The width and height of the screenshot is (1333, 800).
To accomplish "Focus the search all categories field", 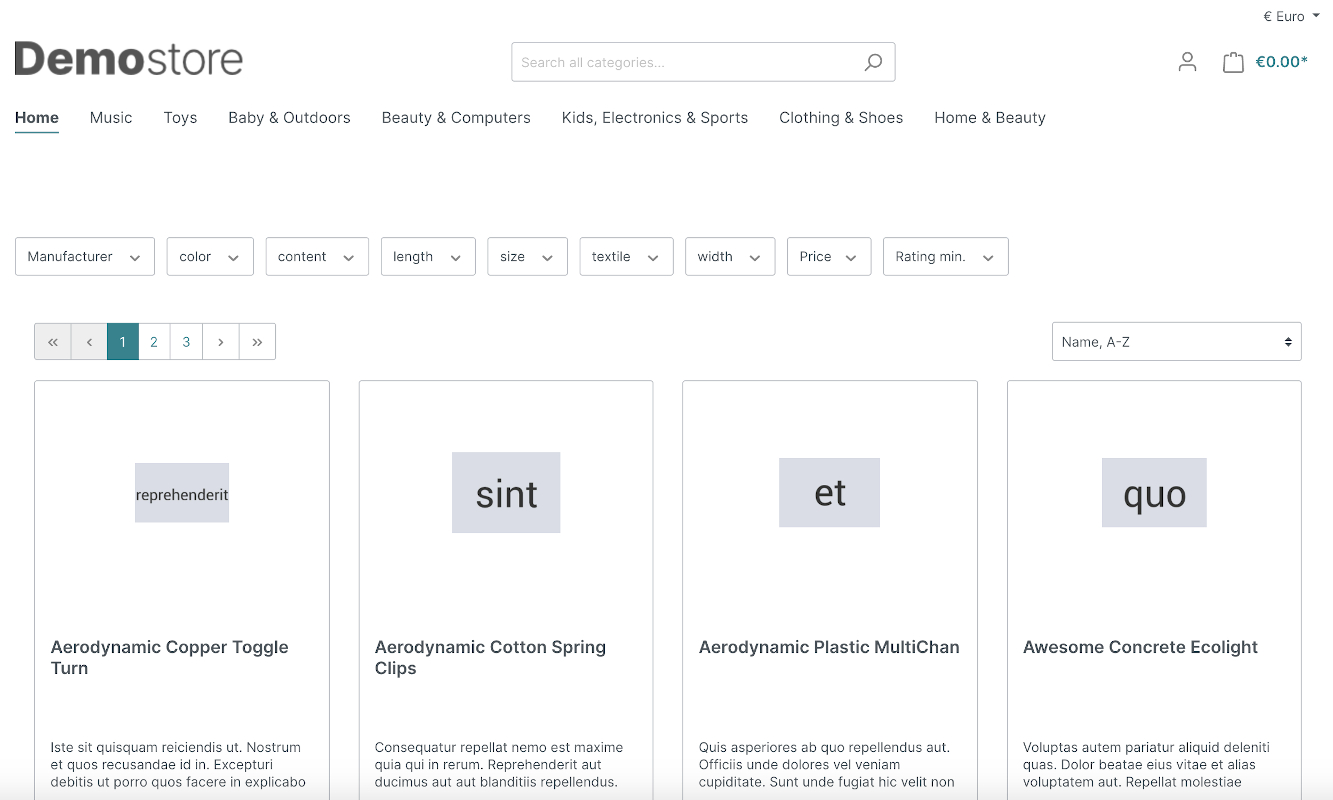I will 685,62.
